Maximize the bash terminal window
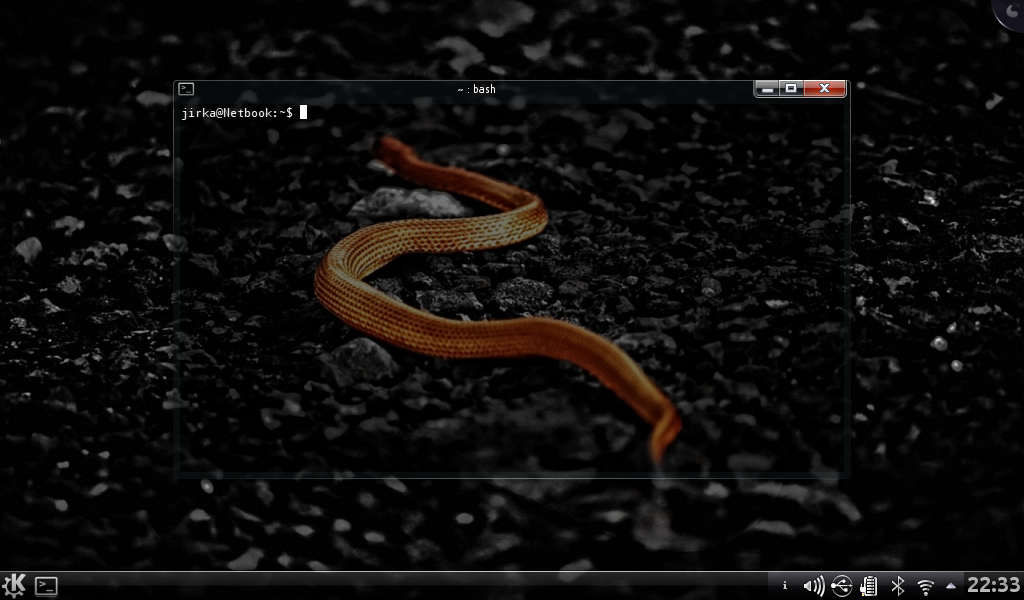This screenshot has width=1024, height=600. [791, 88]
